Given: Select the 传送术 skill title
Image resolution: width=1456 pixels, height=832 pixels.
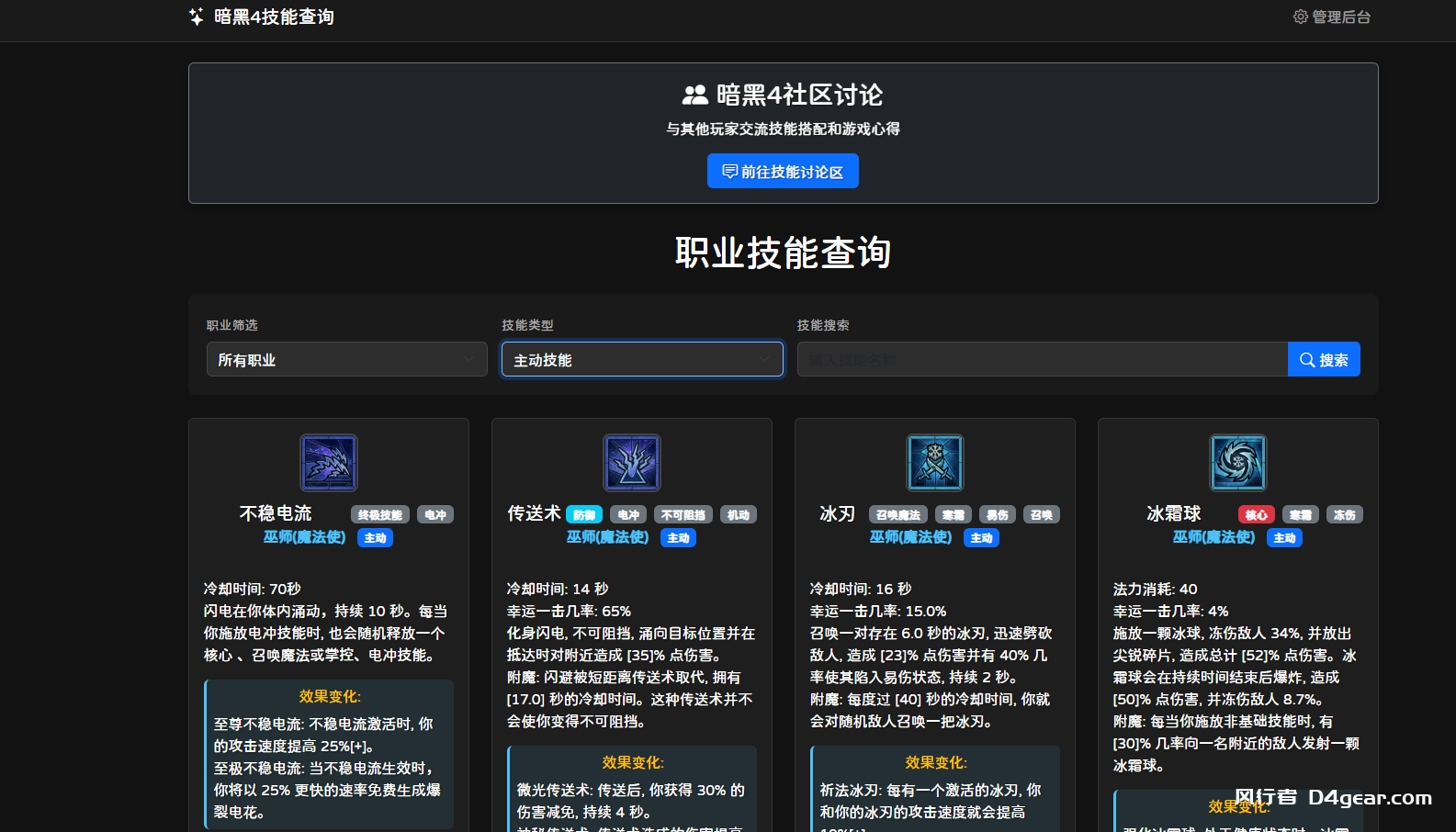Looking at the screenshot, I should (x=535, y=513).
